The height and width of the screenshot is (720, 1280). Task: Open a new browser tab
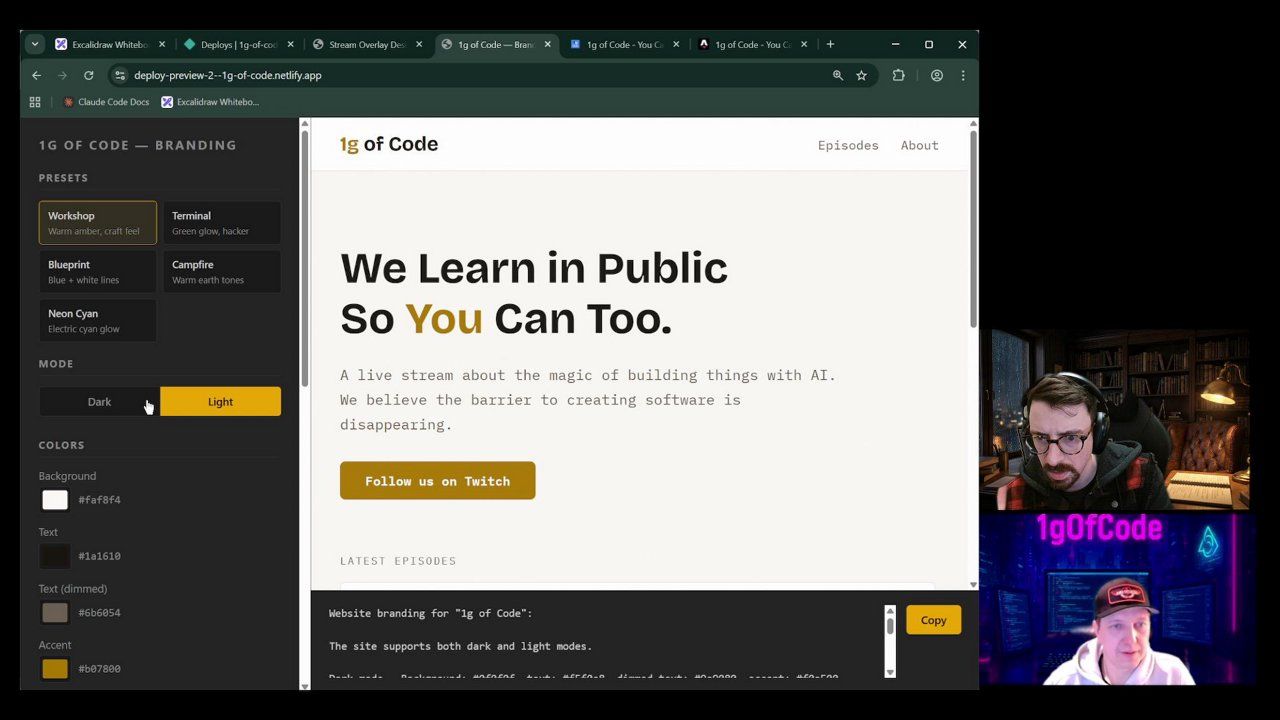point(830,44)
